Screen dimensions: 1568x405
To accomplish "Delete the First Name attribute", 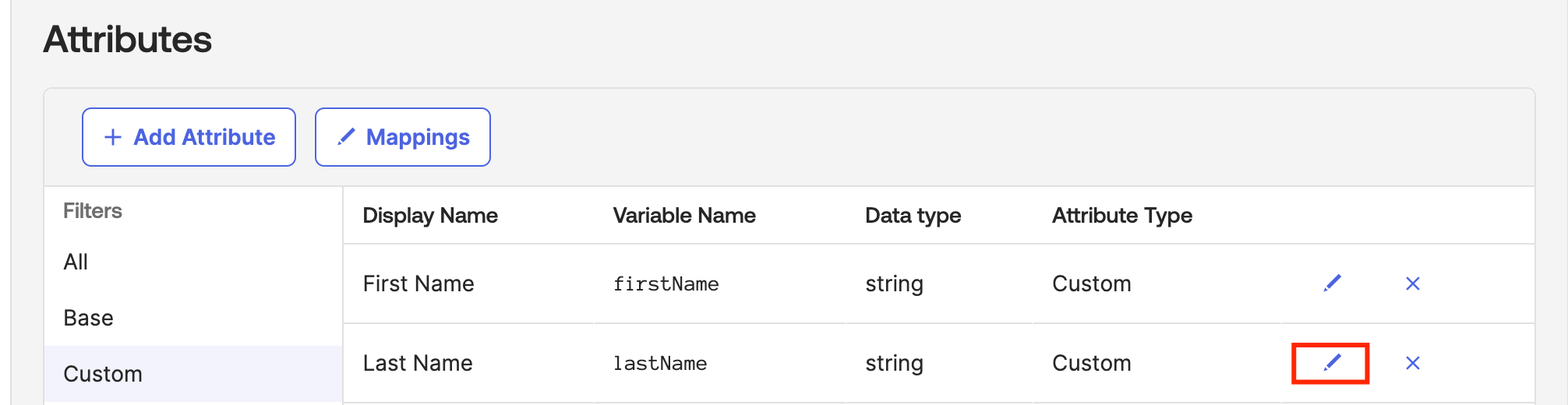I will coord(1412,283).
